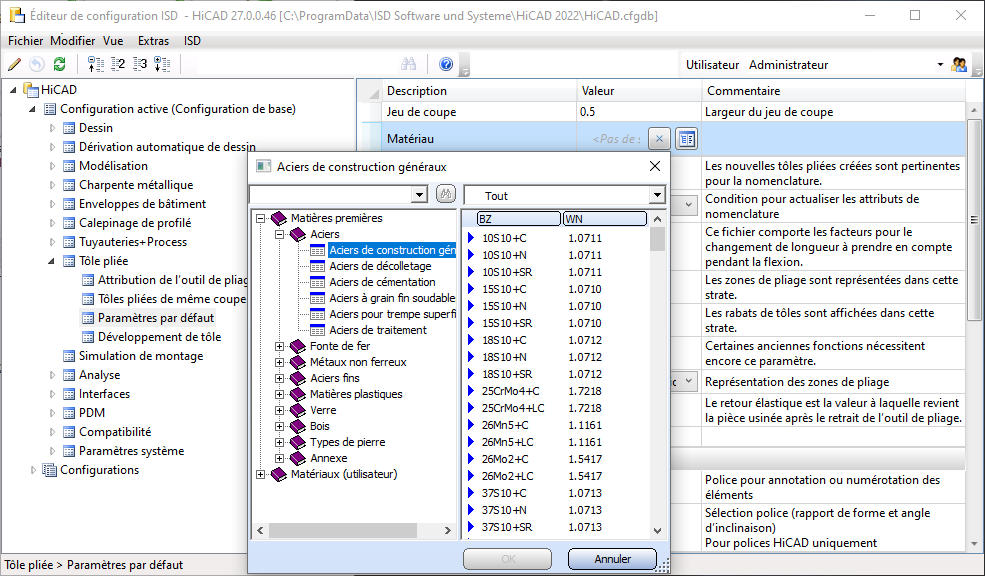Click the material list vertical scrollbar thumb
985x576 pixels.
(657, 239)
